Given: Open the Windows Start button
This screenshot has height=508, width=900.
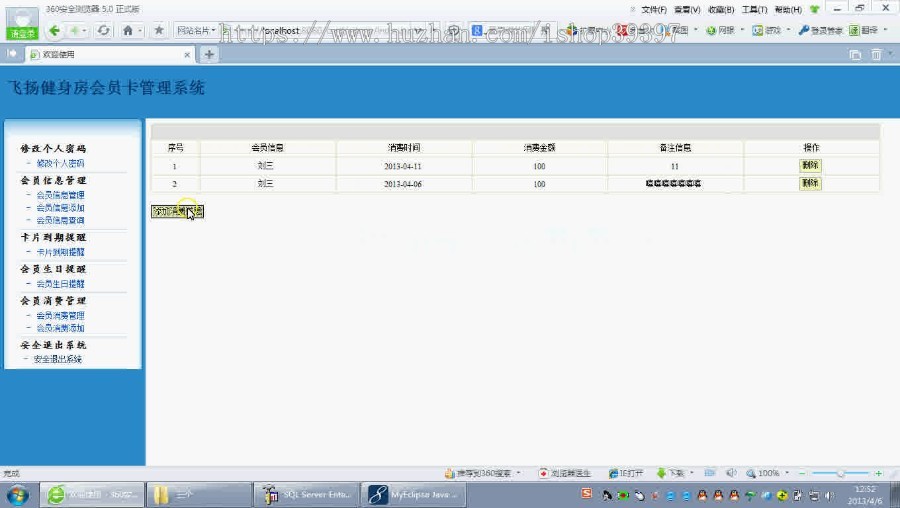Looking at the screenshot, I should point(17,495).
